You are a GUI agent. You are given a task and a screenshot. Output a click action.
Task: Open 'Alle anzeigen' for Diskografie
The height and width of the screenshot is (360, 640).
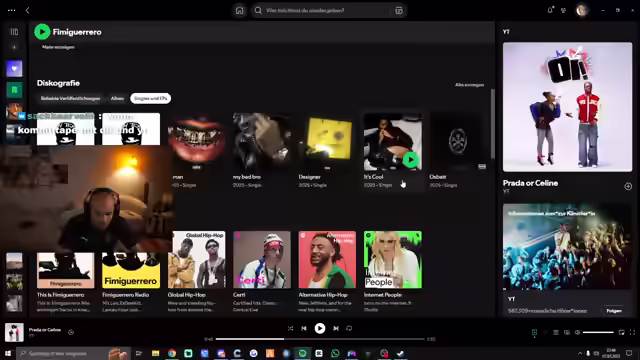click(x=469, y=85)
